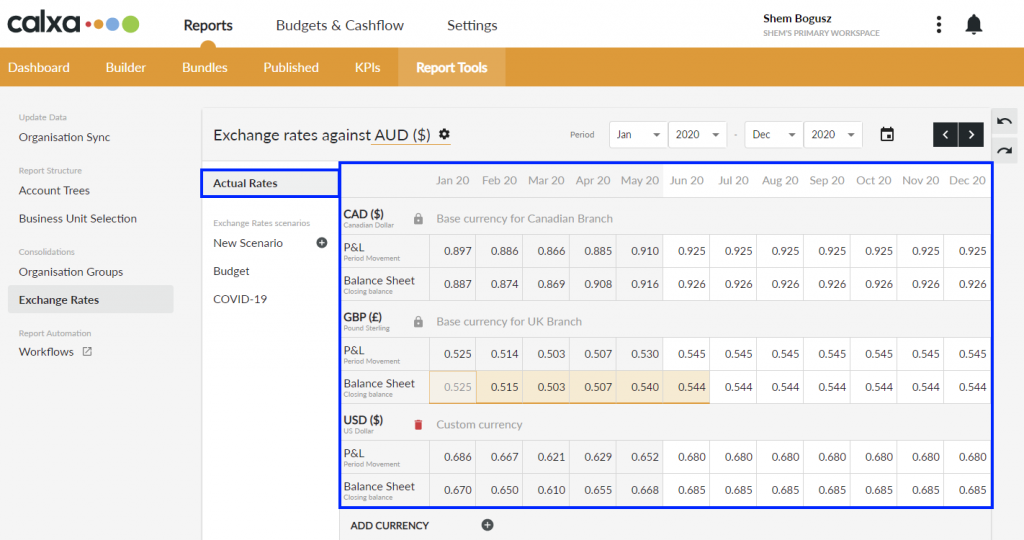Switch to the KPIs tab
The image size is (1024, 540).
pos(367,67)
